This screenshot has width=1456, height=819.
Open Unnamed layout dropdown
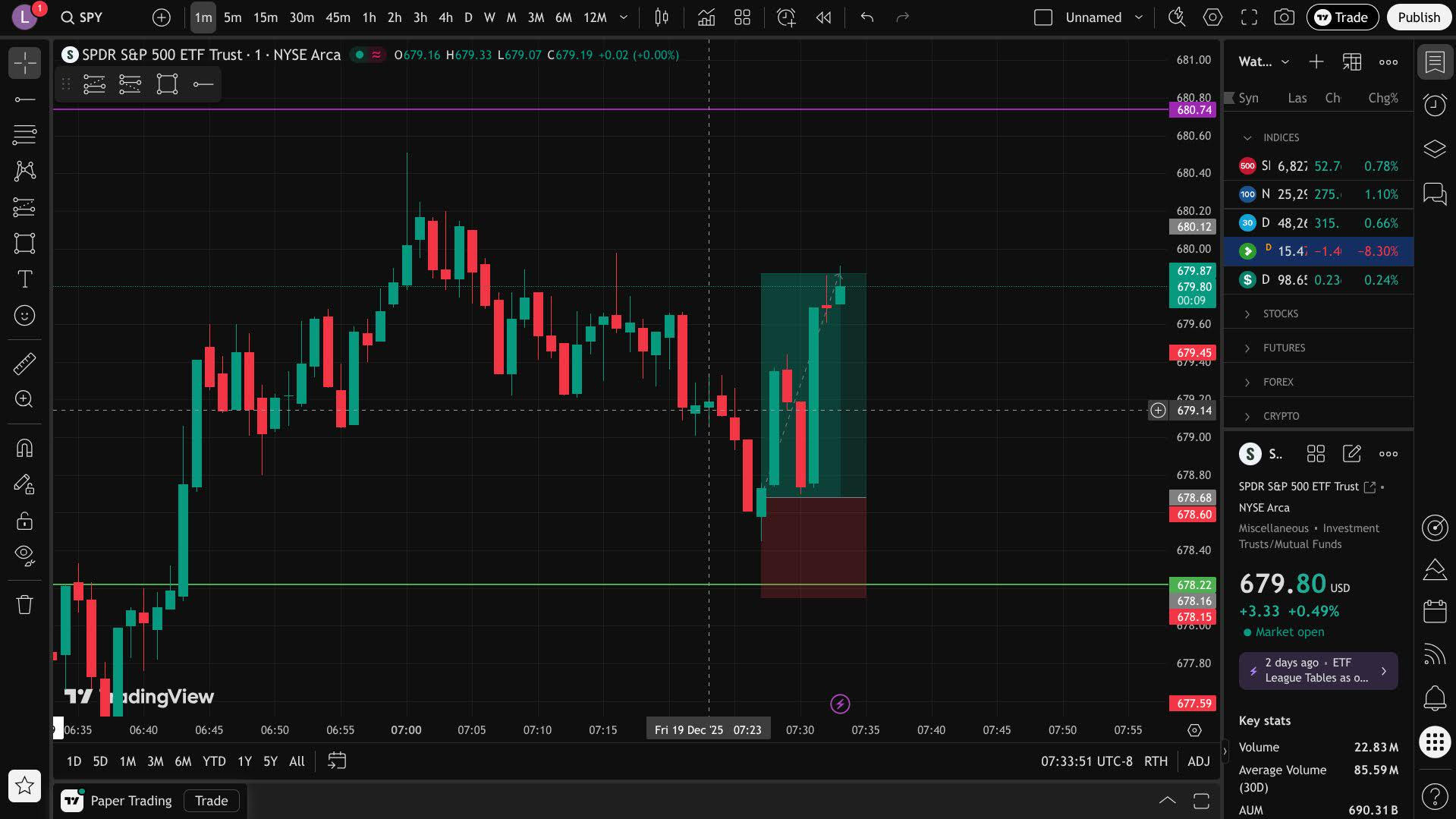(x=1104, y=17)
